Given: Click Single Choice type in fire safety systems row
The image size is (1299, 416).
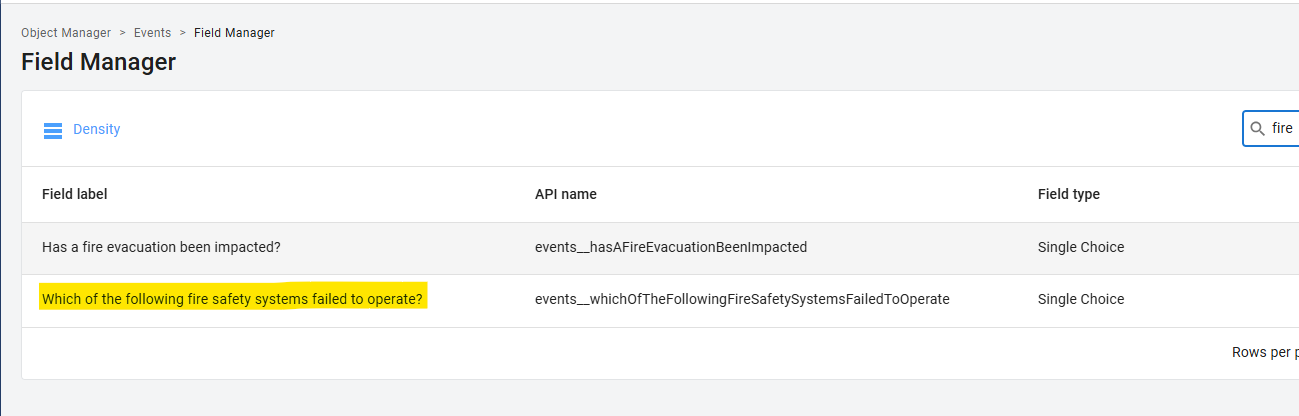Looking at the screenshot, I should pos(1081,299).
